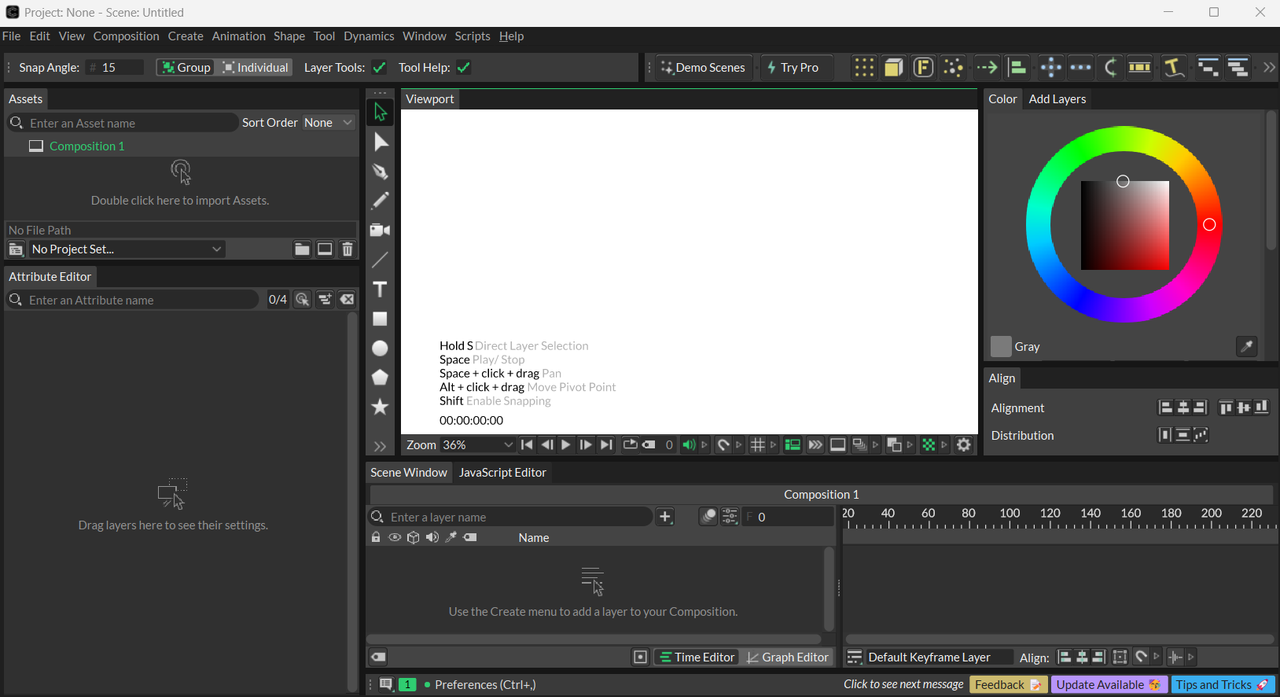Viewport: 1280px width, 697px height.
Task: Select the Text tool
Action: [380, 289]
